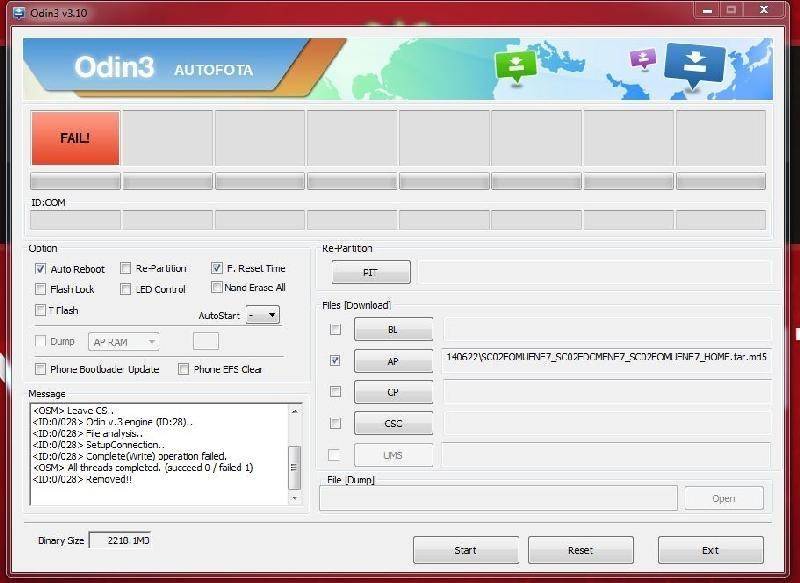This screenshot has height=583, width=800.
Task: Click the Message log scrollbar down arrow
Action: point(294,498)
